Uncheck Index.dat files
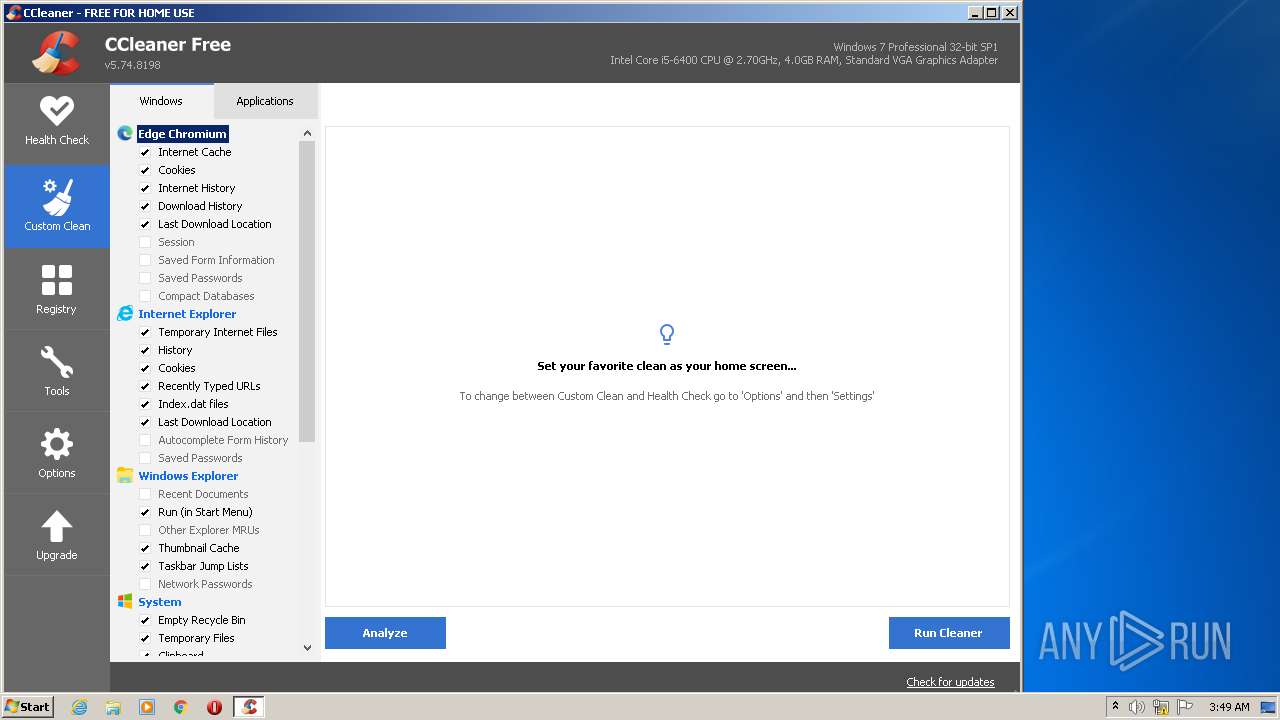 pos(145,404)
